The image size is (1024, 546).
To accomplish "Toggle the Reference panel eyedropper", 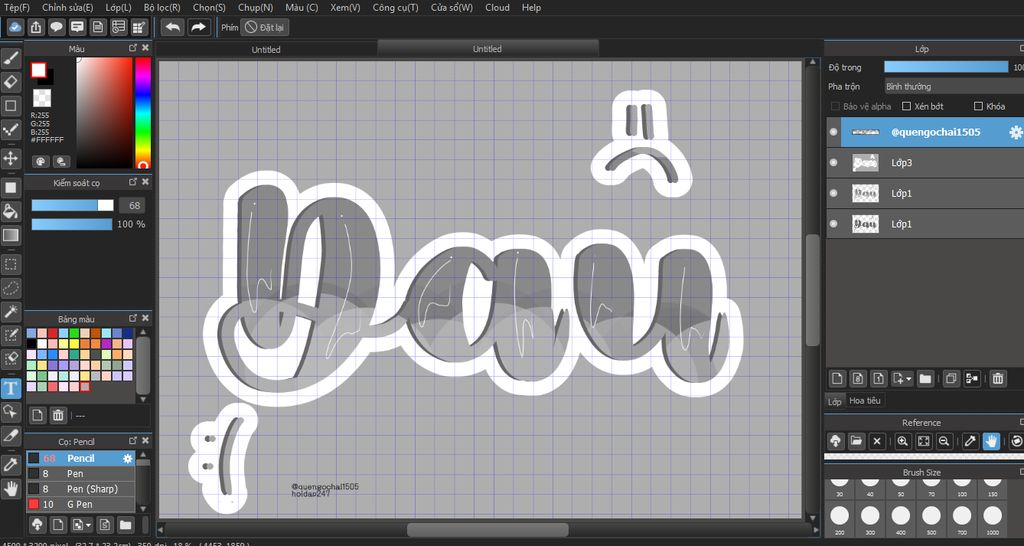I will coord(970,442).
